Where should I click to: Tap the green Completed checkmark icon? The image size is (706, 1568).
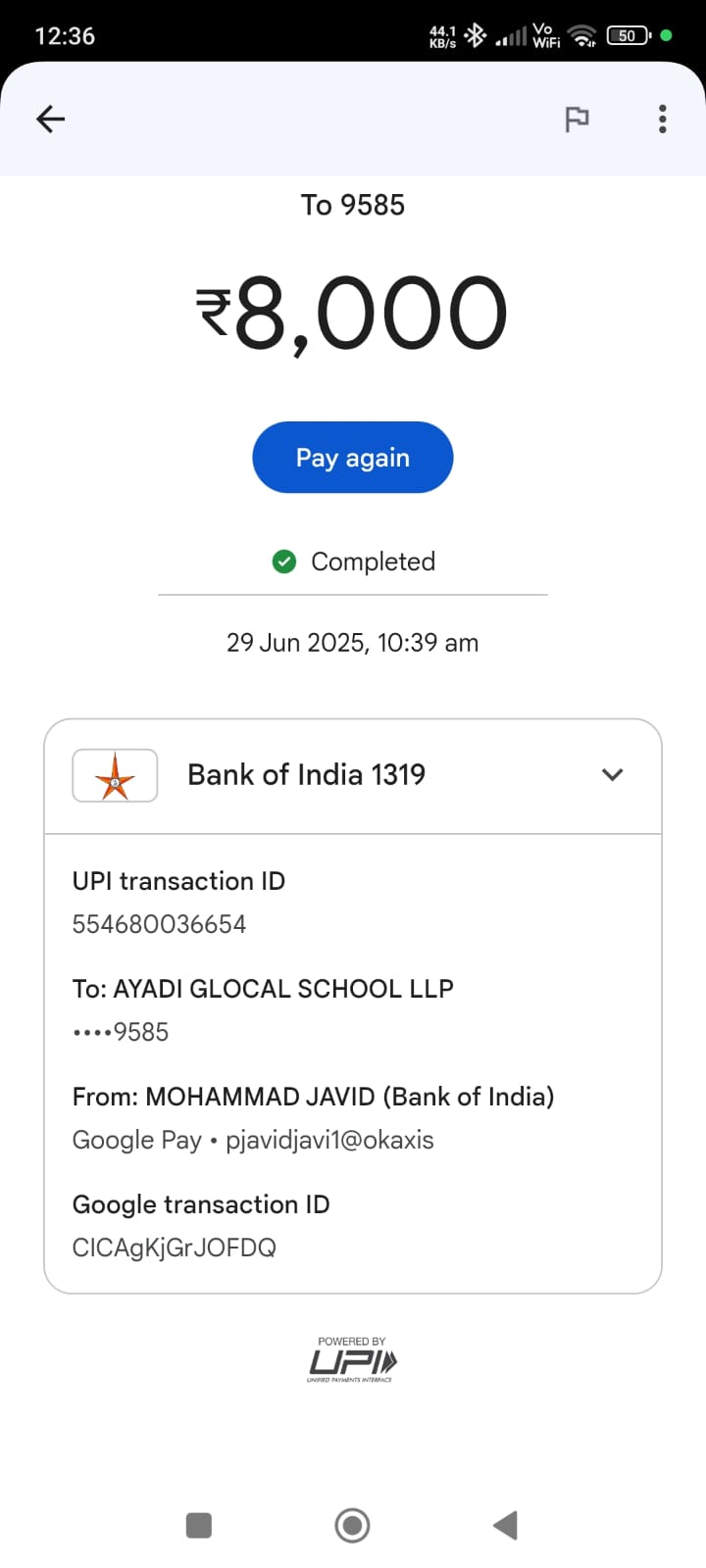point(284,562)
